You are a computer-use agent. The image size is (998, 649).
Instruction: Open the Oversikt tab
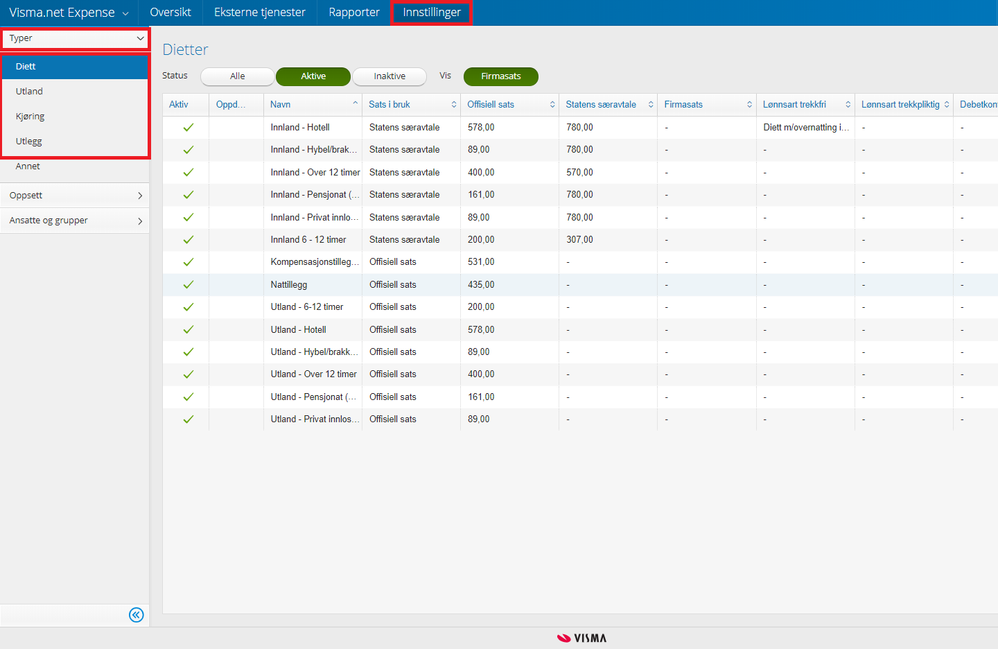point(171,12)
